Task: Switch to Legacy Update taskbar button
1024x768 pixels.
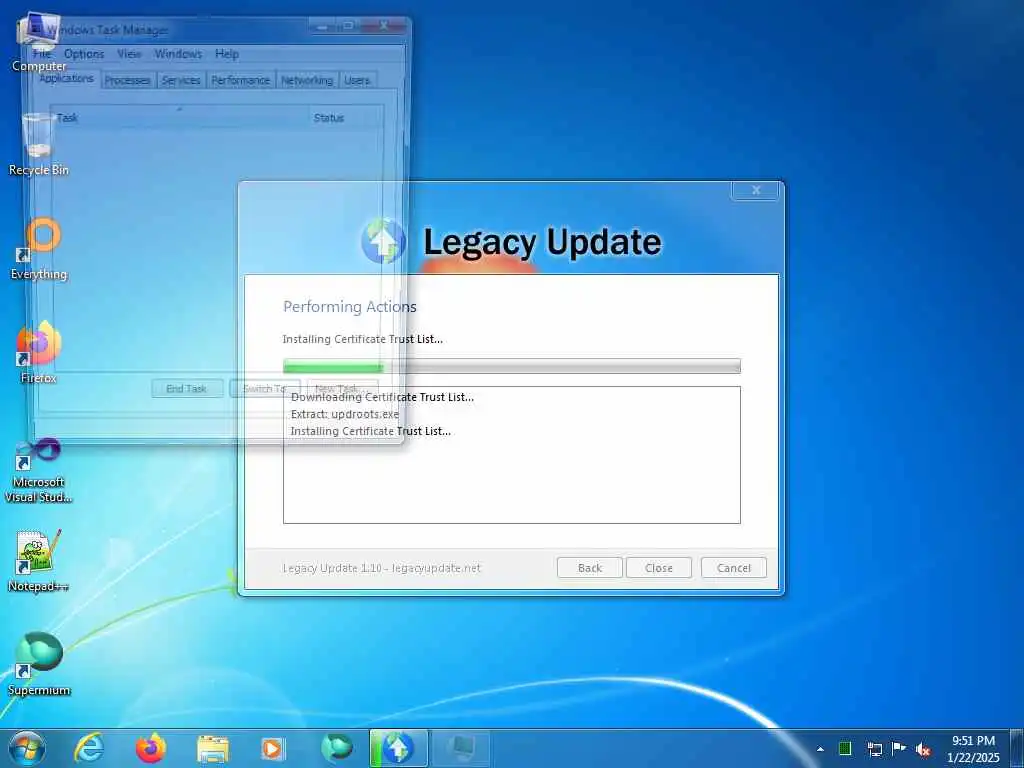Action: (x=399, y=748)
